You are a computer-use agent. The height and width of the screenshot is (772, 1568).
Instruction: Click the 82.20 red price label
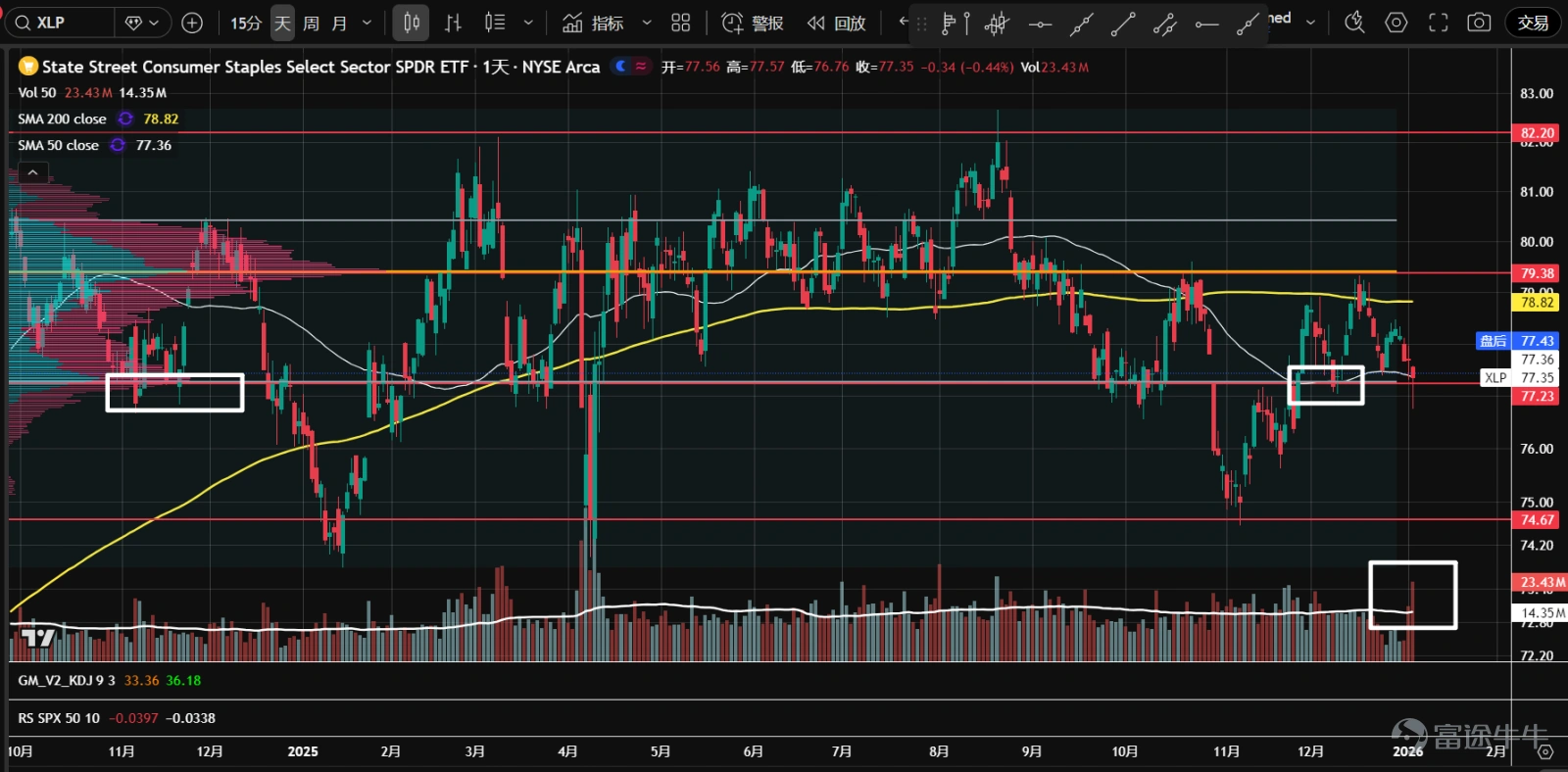[x=1538, y=133]
